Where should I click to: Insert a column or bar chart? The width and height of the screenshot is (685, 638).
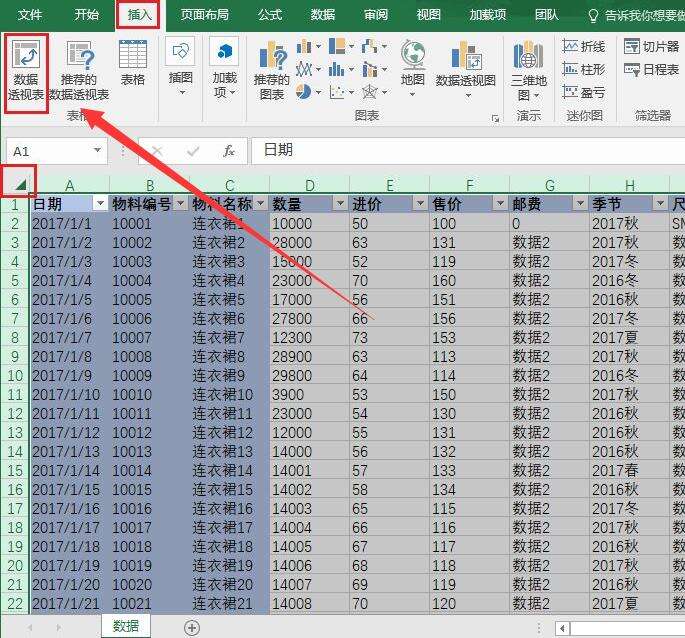[308, 46]
